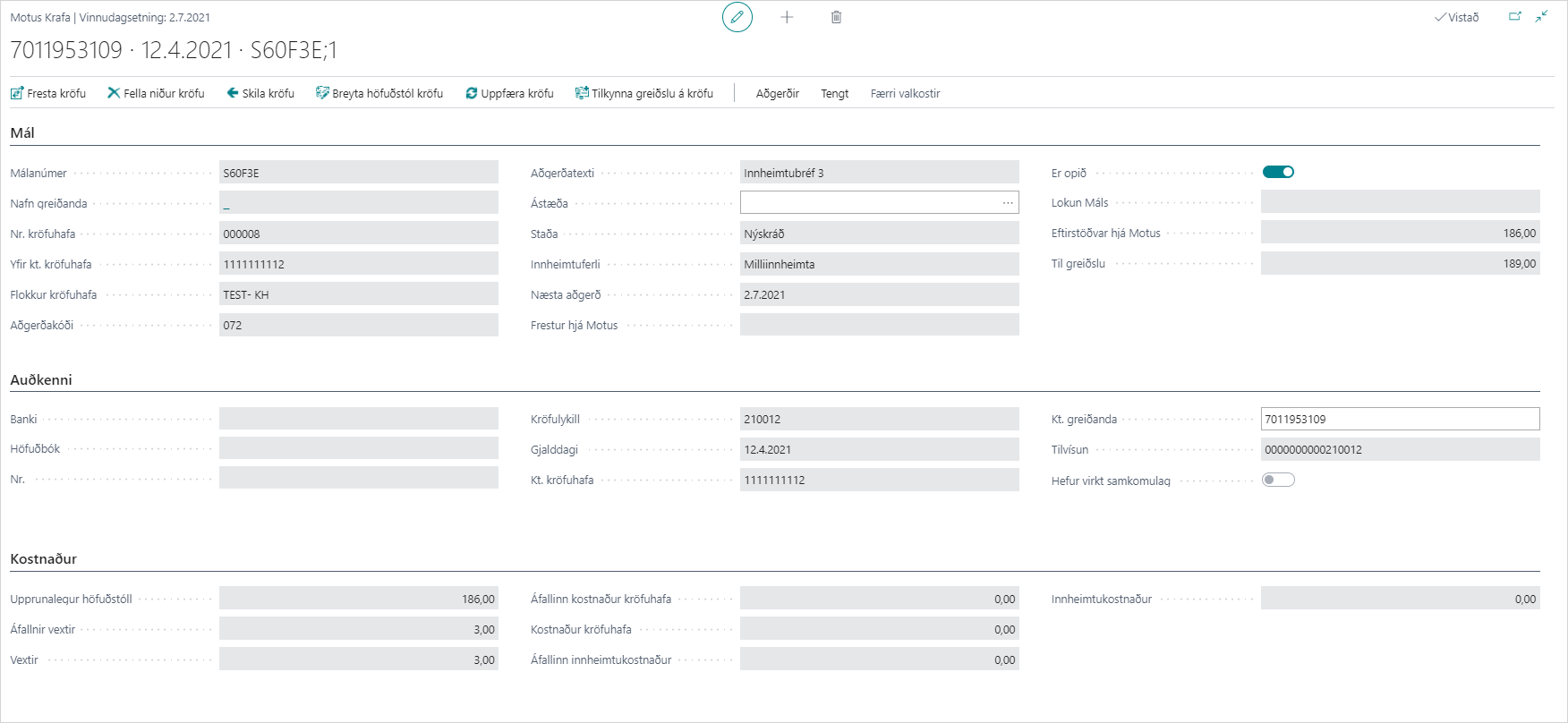Click Færri valkostir to show fewer options

(x=905, y=93)
